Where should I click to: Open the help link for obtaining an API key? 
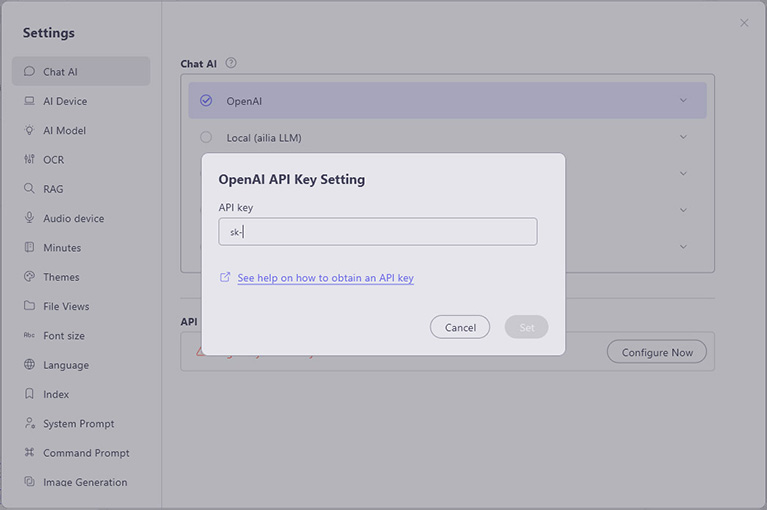point(325,278)
